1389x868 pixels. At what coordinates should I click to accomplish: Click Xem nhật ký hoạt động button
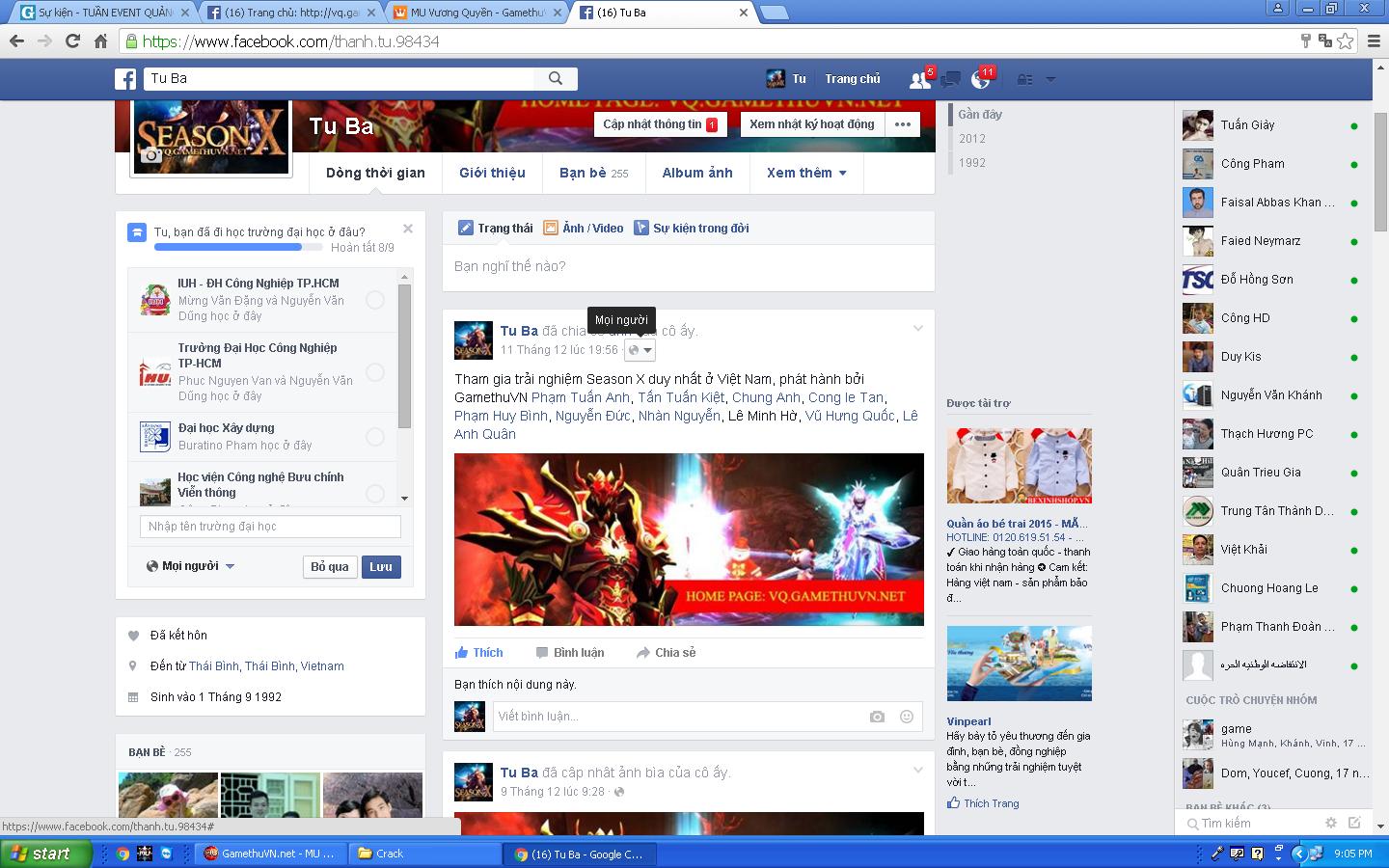click(812, 124)
